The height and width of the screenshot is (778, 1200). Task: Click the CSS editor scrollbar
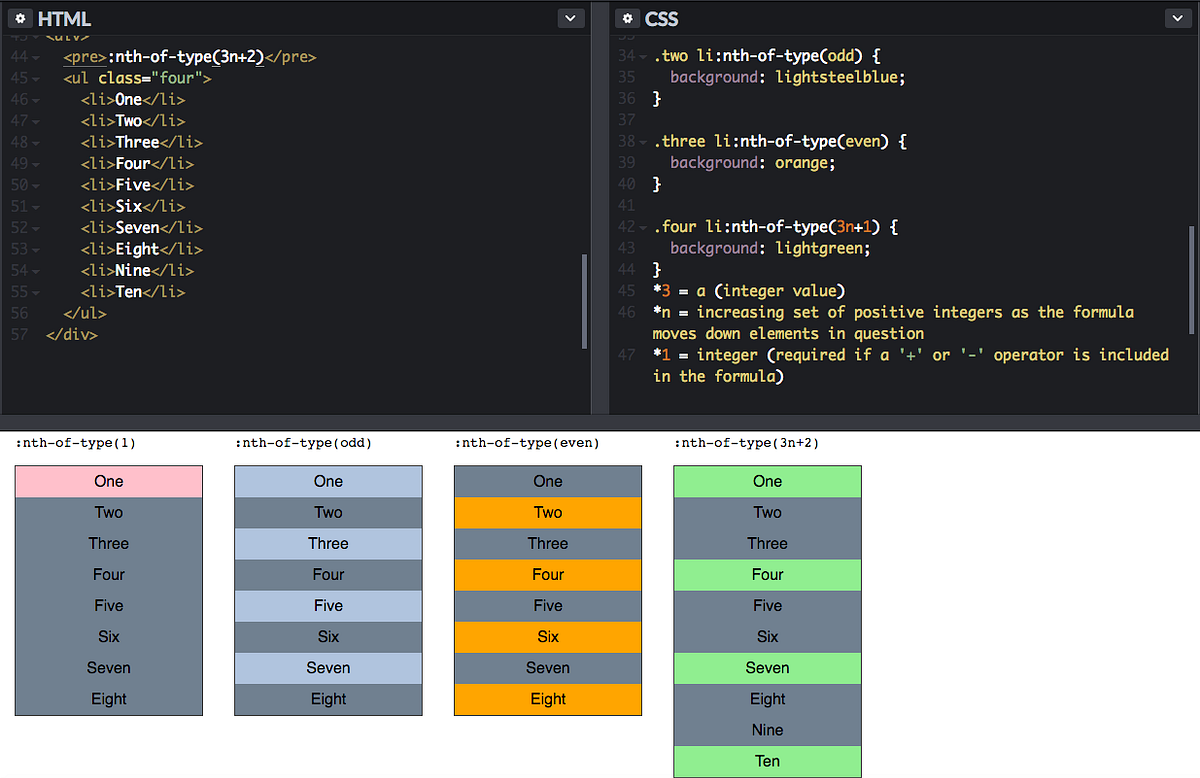(x=1193, y=270)
